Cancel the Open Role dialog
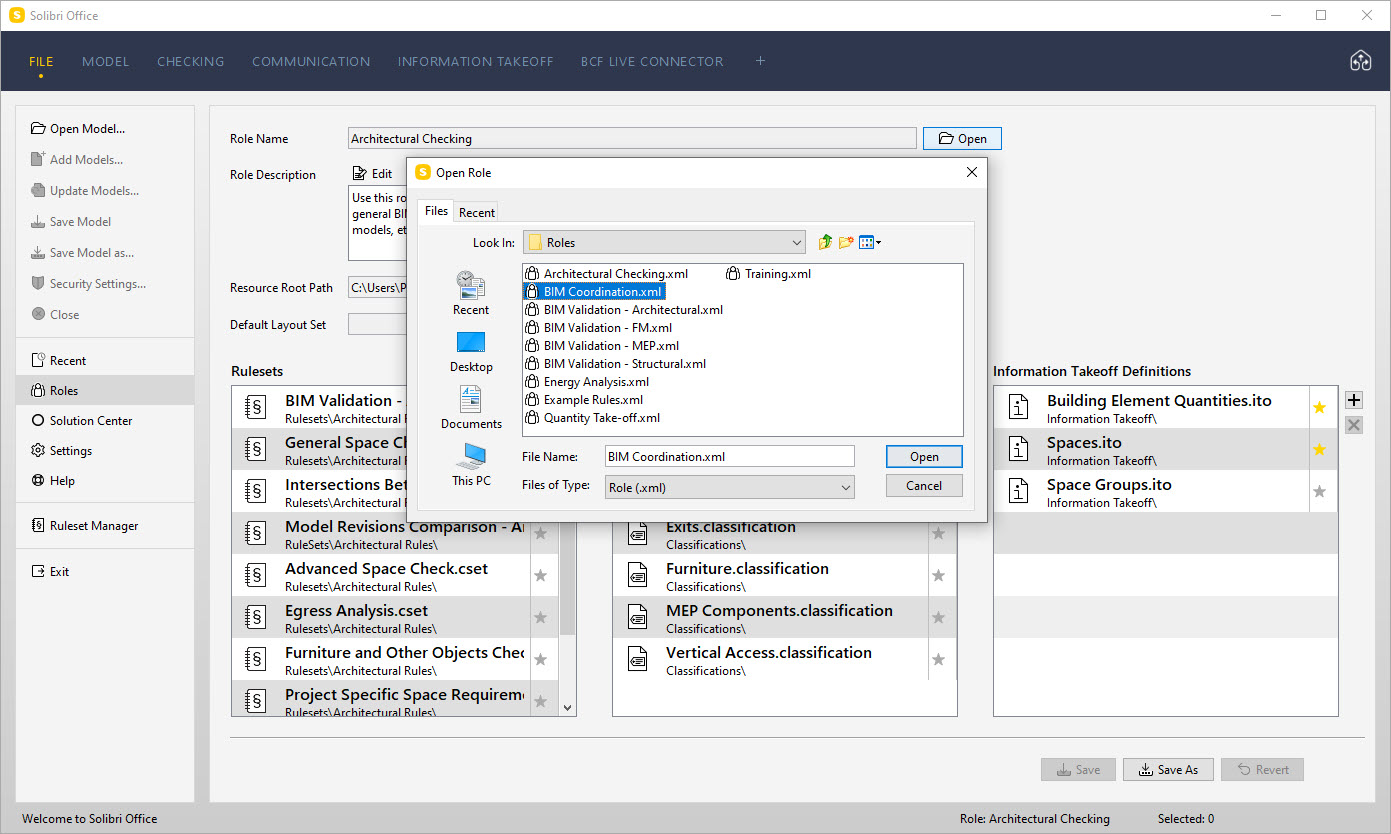 point(924,486)
